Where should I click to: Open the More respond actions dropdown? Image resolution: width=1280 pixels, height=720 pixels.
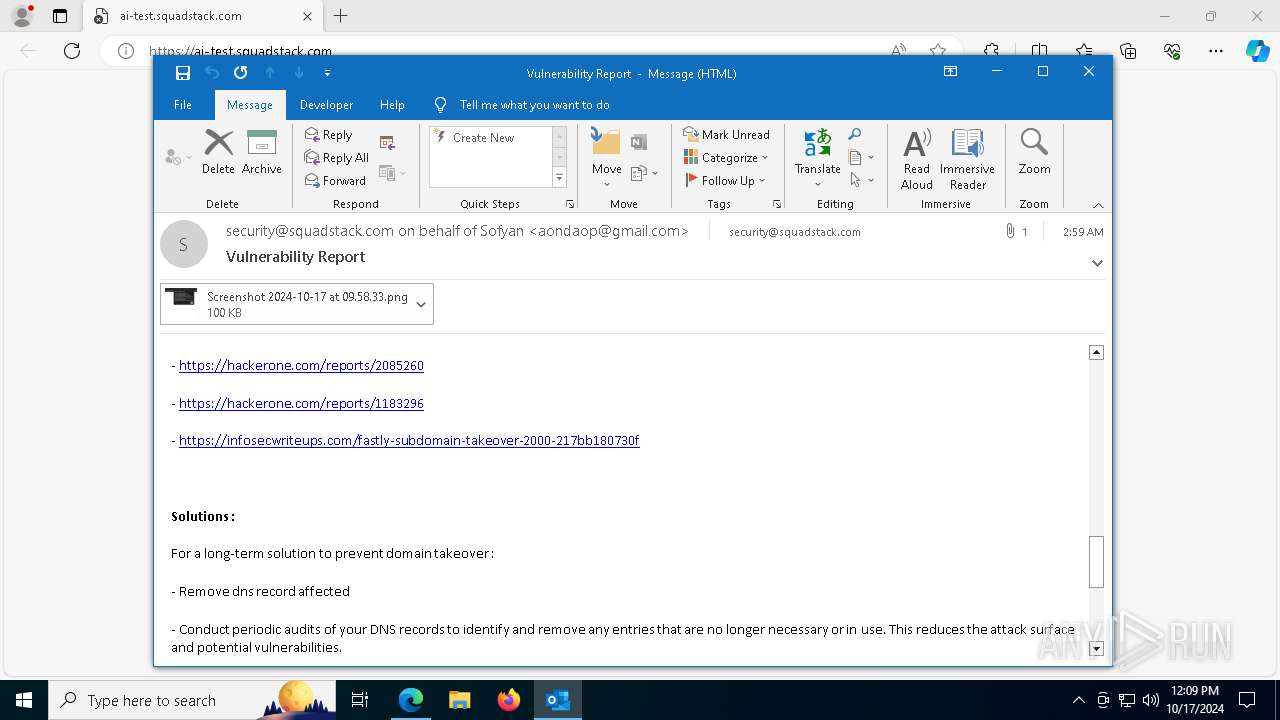[393, 173]
